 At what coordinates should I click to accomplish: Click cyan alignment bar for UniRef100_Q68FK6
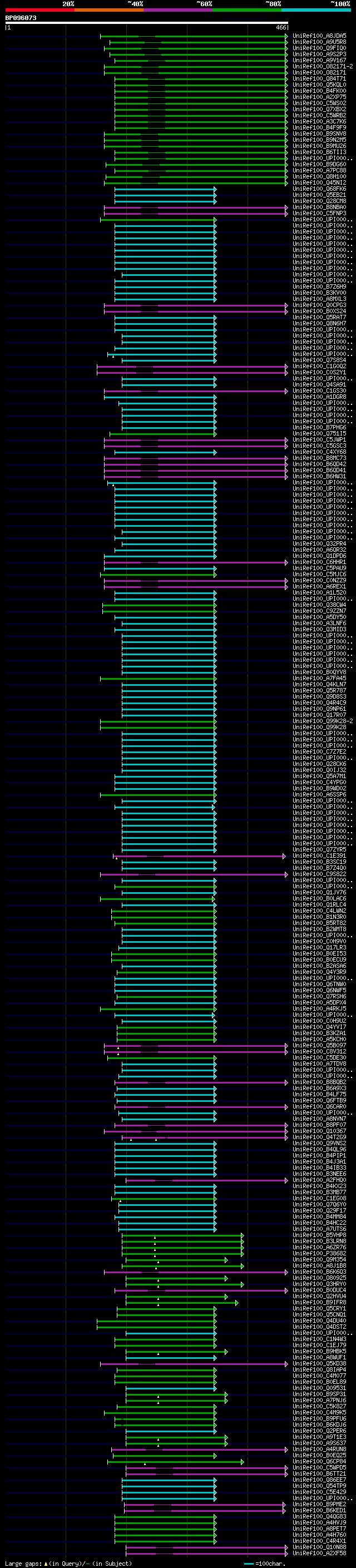coord(165,189)
